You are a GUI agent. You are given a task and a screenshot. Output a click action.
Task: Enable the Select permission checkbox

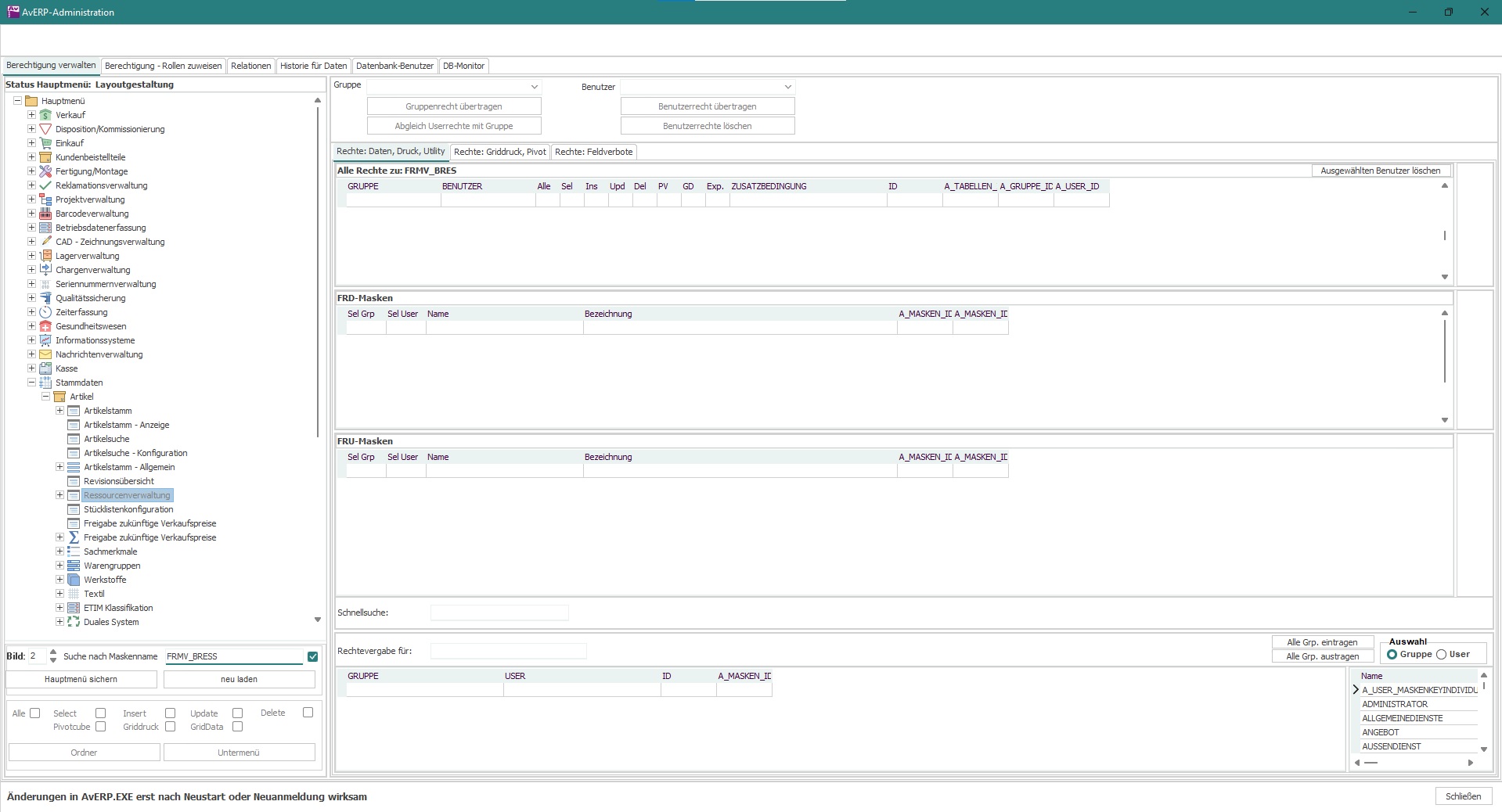coord(100,713)
